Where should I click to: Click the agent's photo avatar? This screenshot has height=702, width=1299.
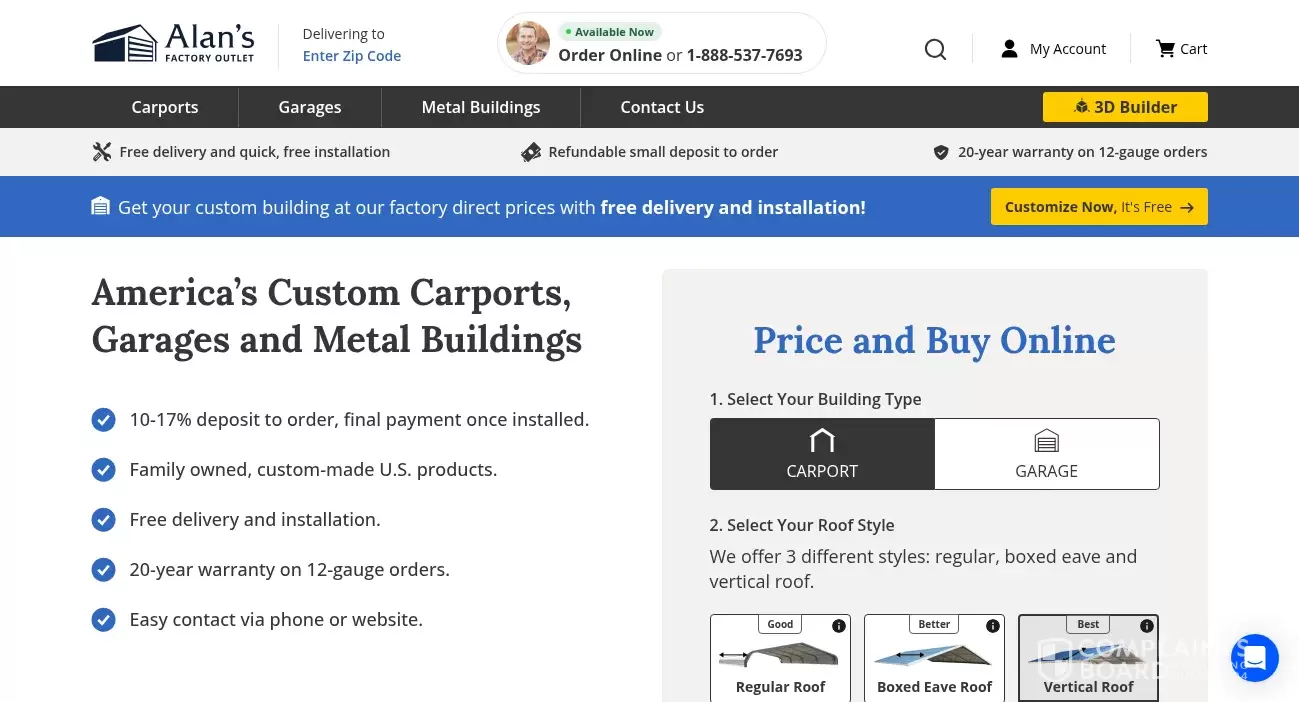tap(527, 43)
